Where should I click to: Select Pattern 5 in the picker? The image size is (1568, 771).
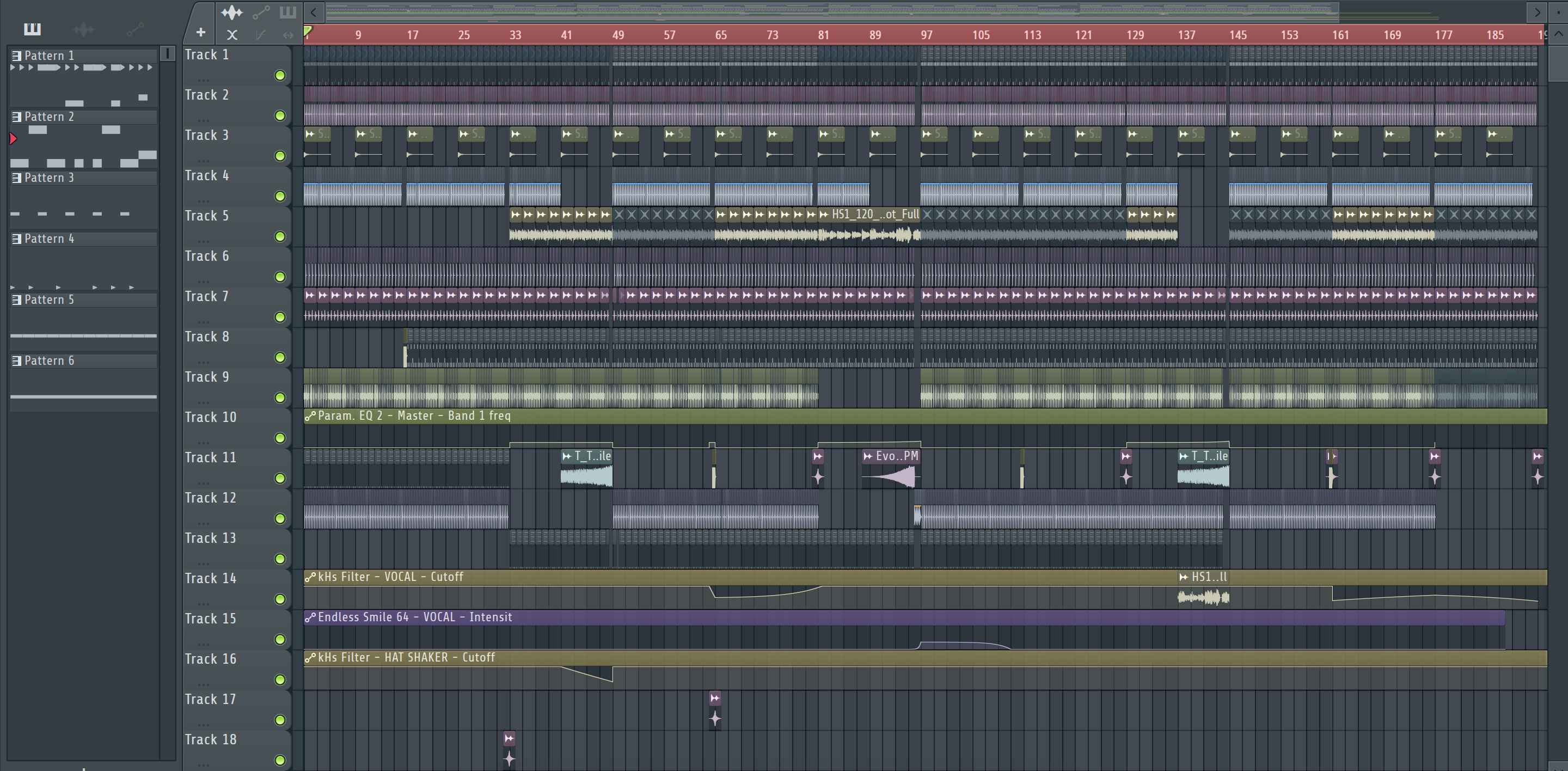click(83, 321)
